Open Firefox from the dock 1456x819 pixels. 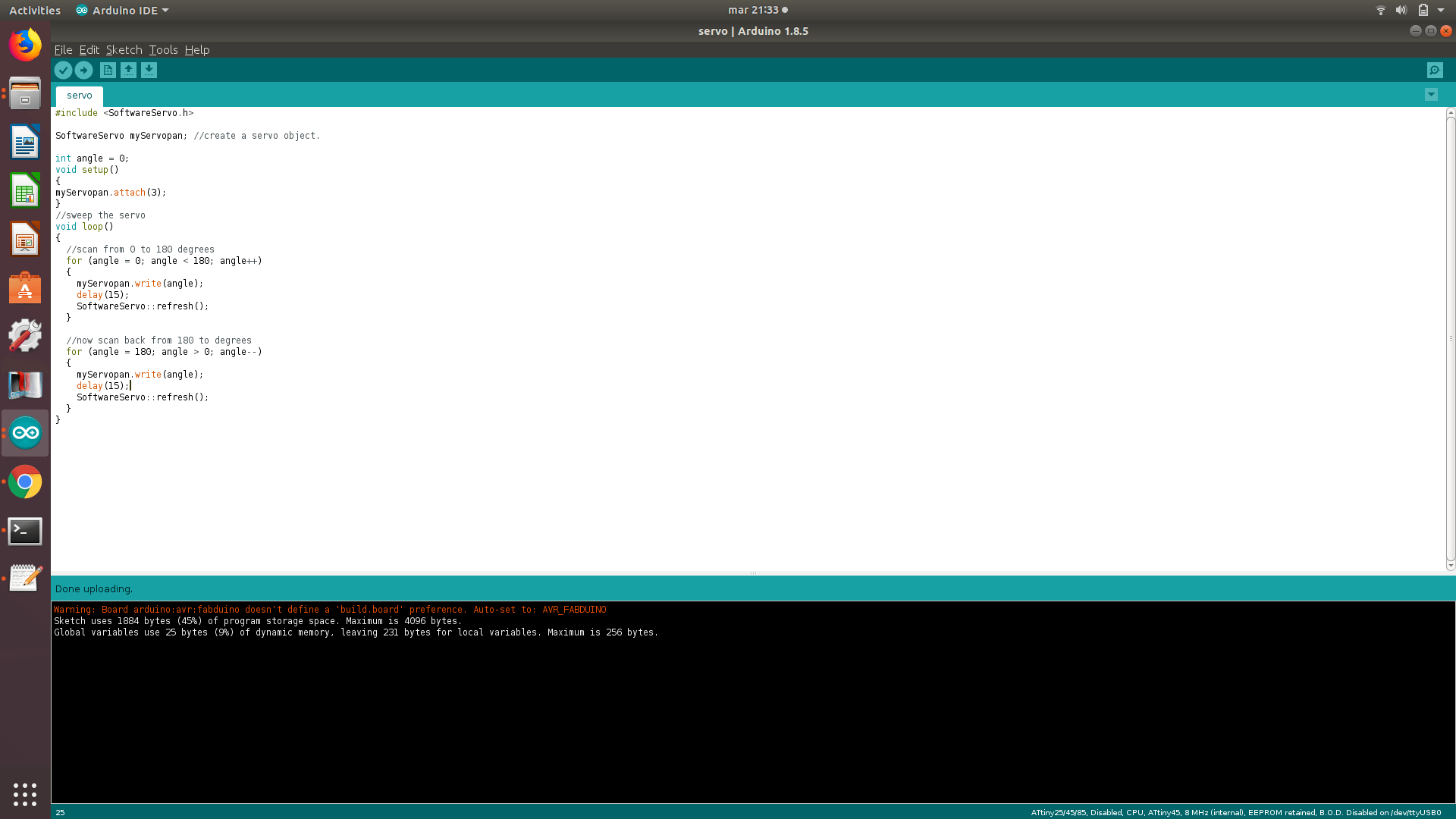click(25, 45)
